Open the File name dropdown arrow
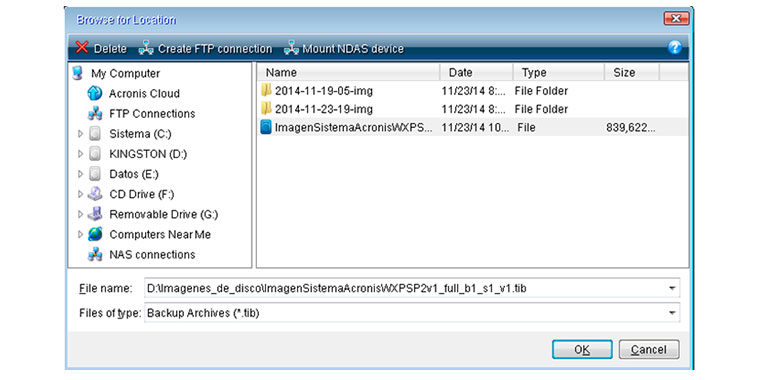 click(x=672, y=288)
